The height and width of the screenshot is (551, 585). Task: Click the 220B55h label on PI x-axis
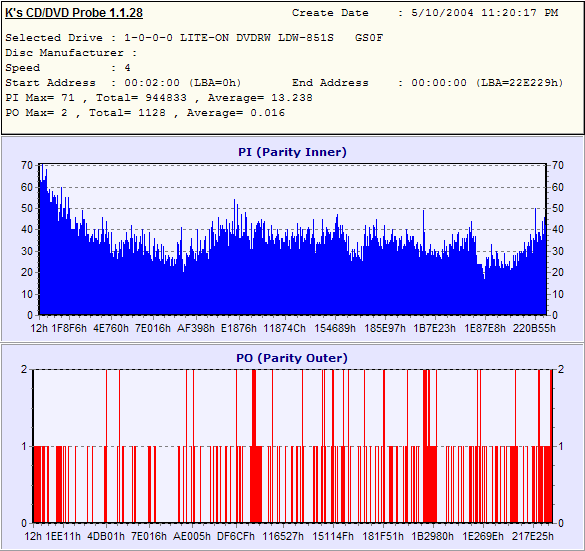click(534, 328)
